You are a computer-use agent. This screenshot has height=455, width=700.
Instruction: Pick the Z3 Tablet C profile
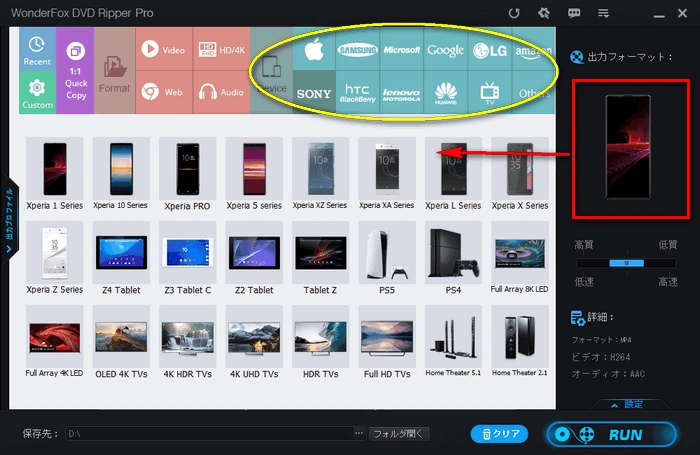pos(188,258)
